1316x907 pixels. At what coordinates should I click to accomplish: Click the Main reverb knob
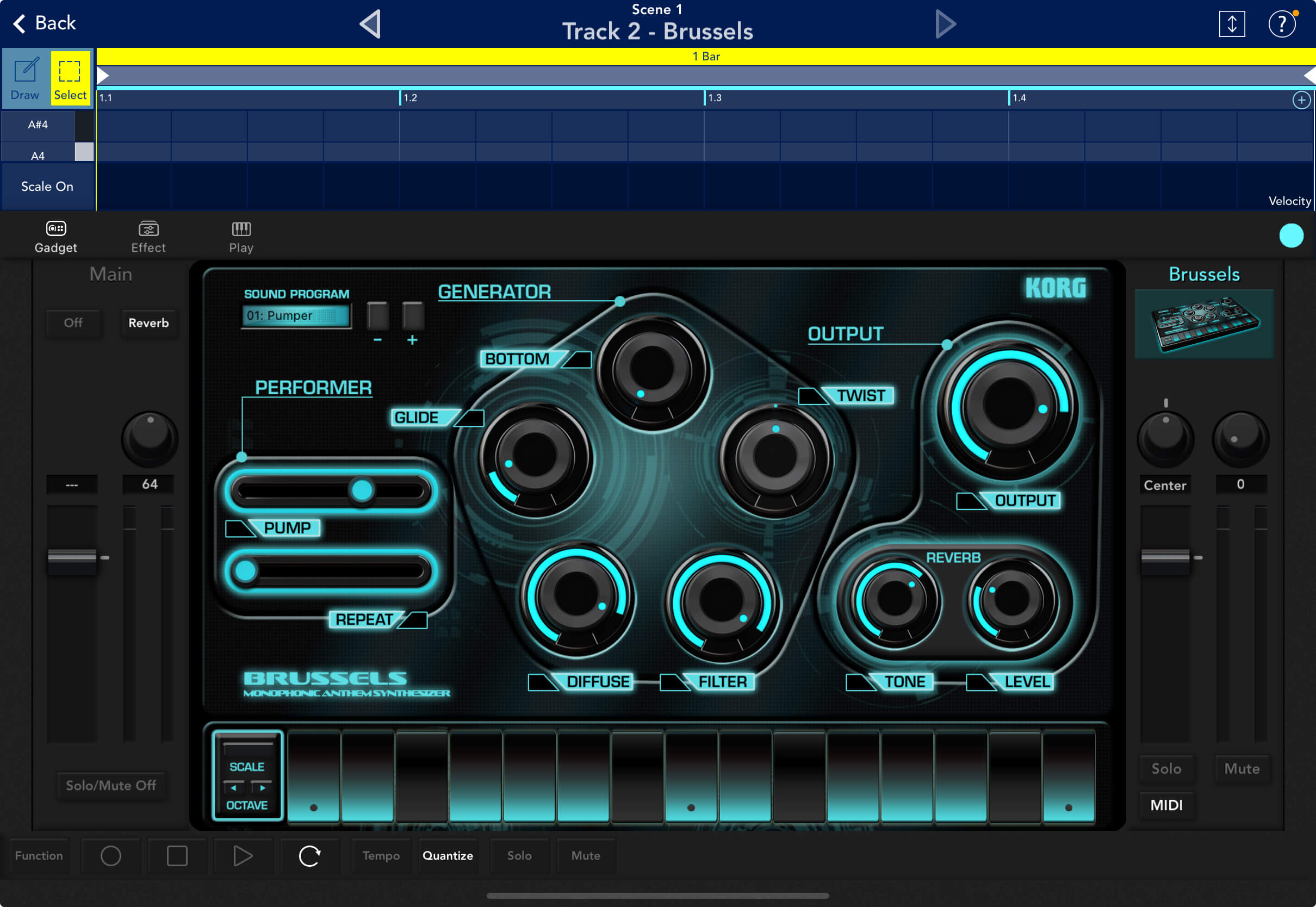point(150,439)
